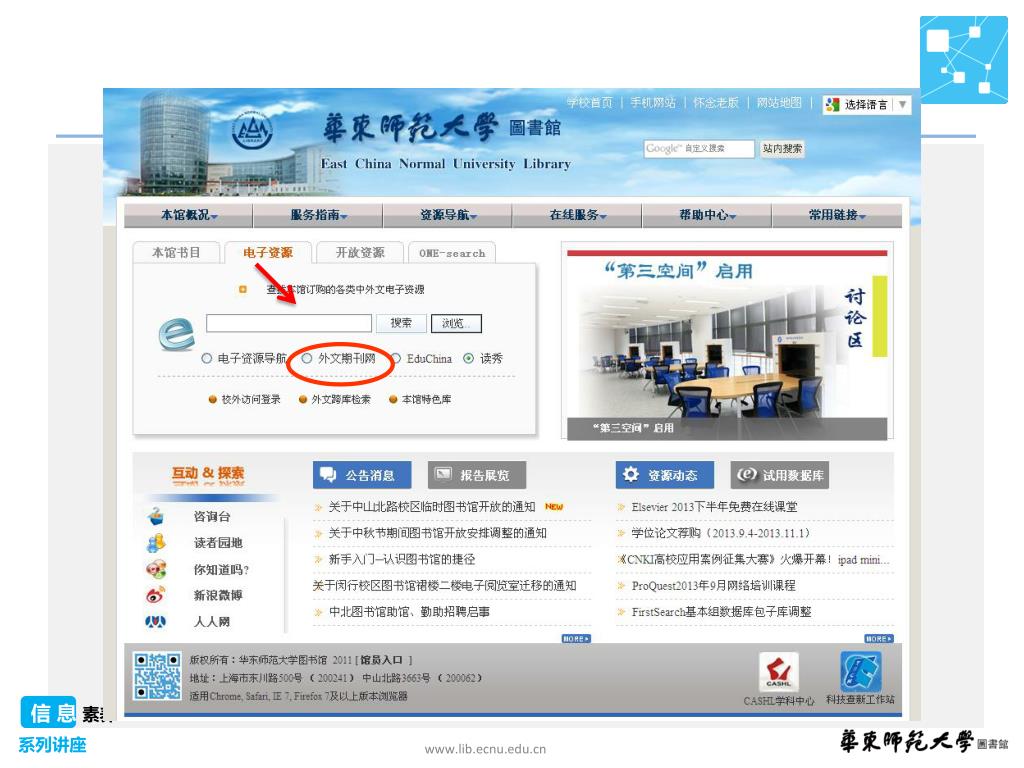Click the NEW badge beside the 中山北路 notice
1024x768 pixels.
554,507
